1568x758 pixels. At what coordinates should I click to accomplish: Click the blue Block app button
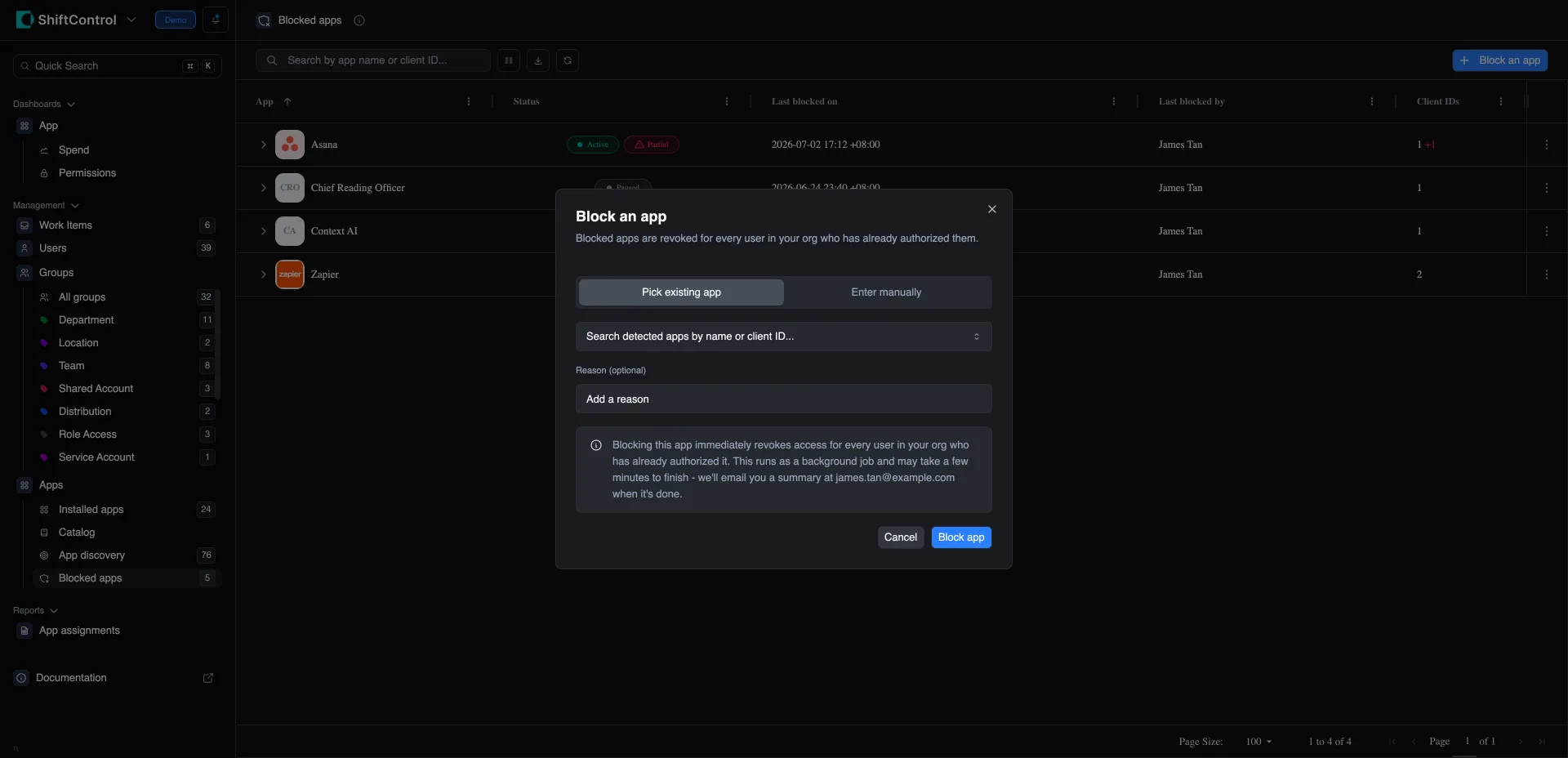(961, 537)
